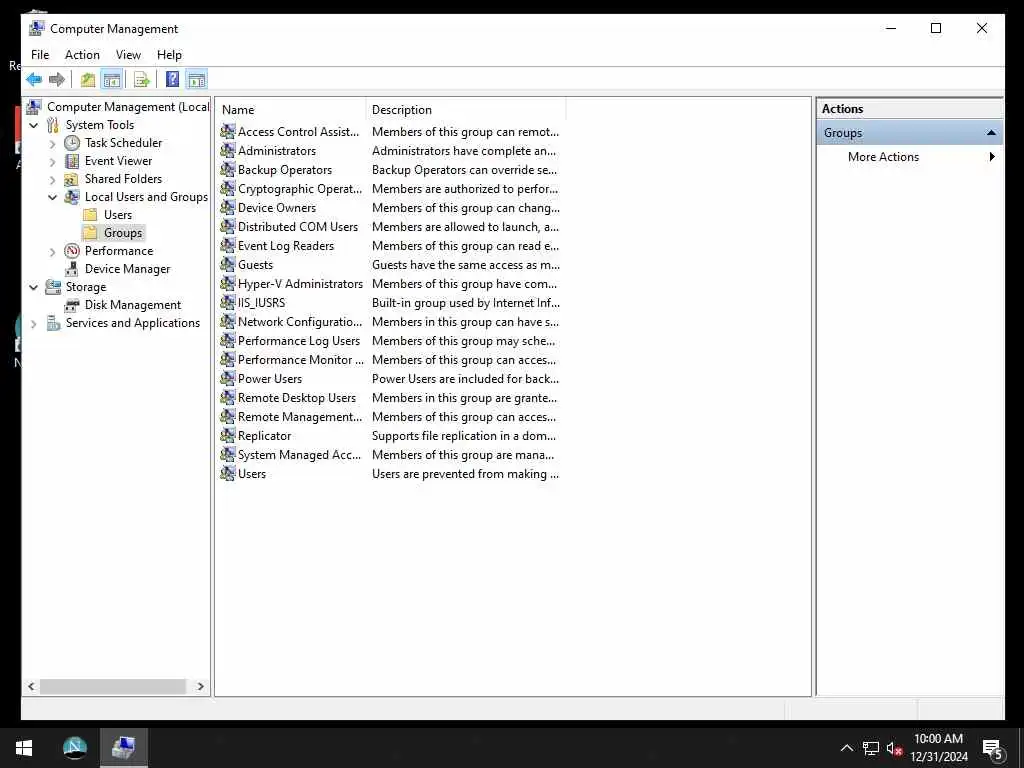Select the Hyper-V Administrators group name
Image resolution: width=1024 pixels, height=768 pixels.
300,283
